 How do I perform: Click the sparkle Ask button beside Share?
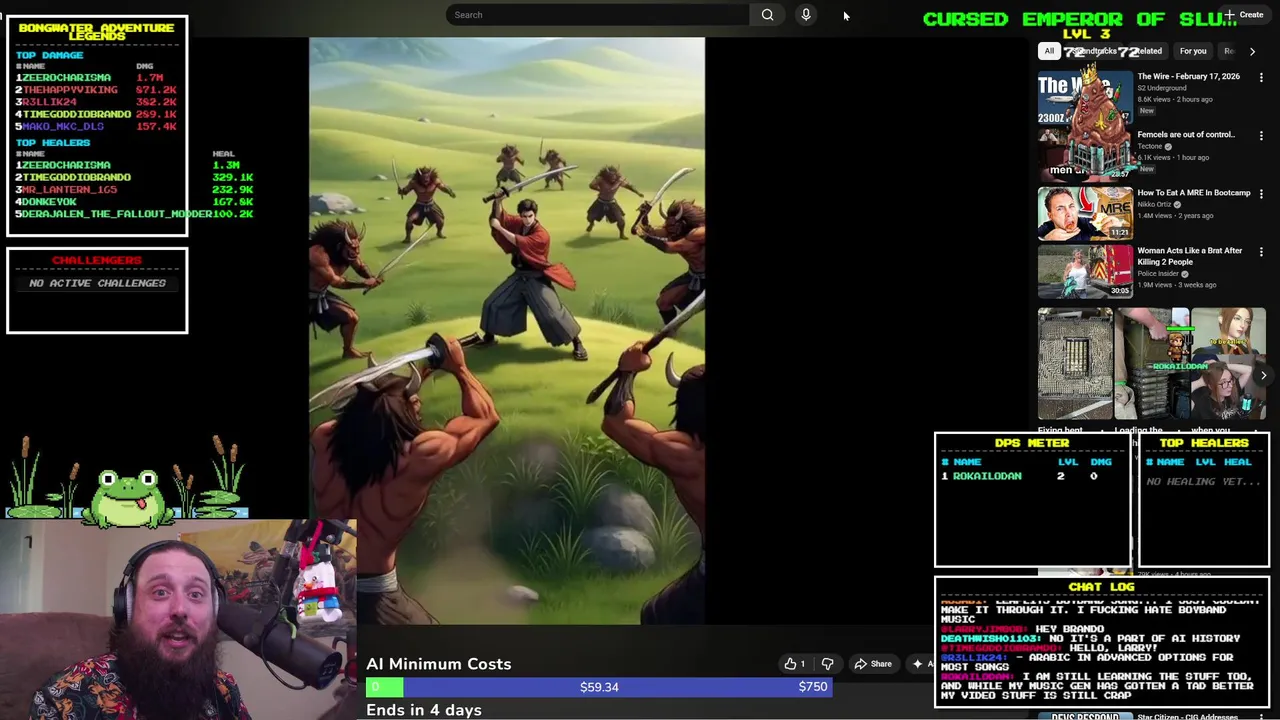point(921,664)
